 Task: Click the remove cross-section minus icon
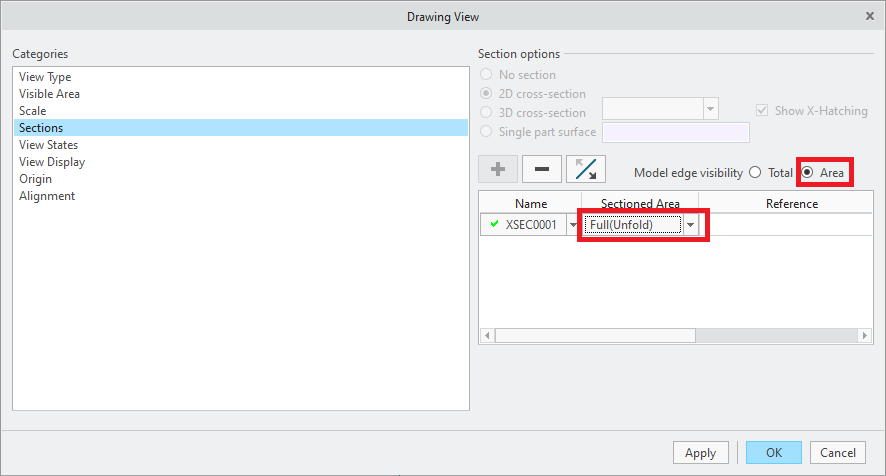coord(542,170)
